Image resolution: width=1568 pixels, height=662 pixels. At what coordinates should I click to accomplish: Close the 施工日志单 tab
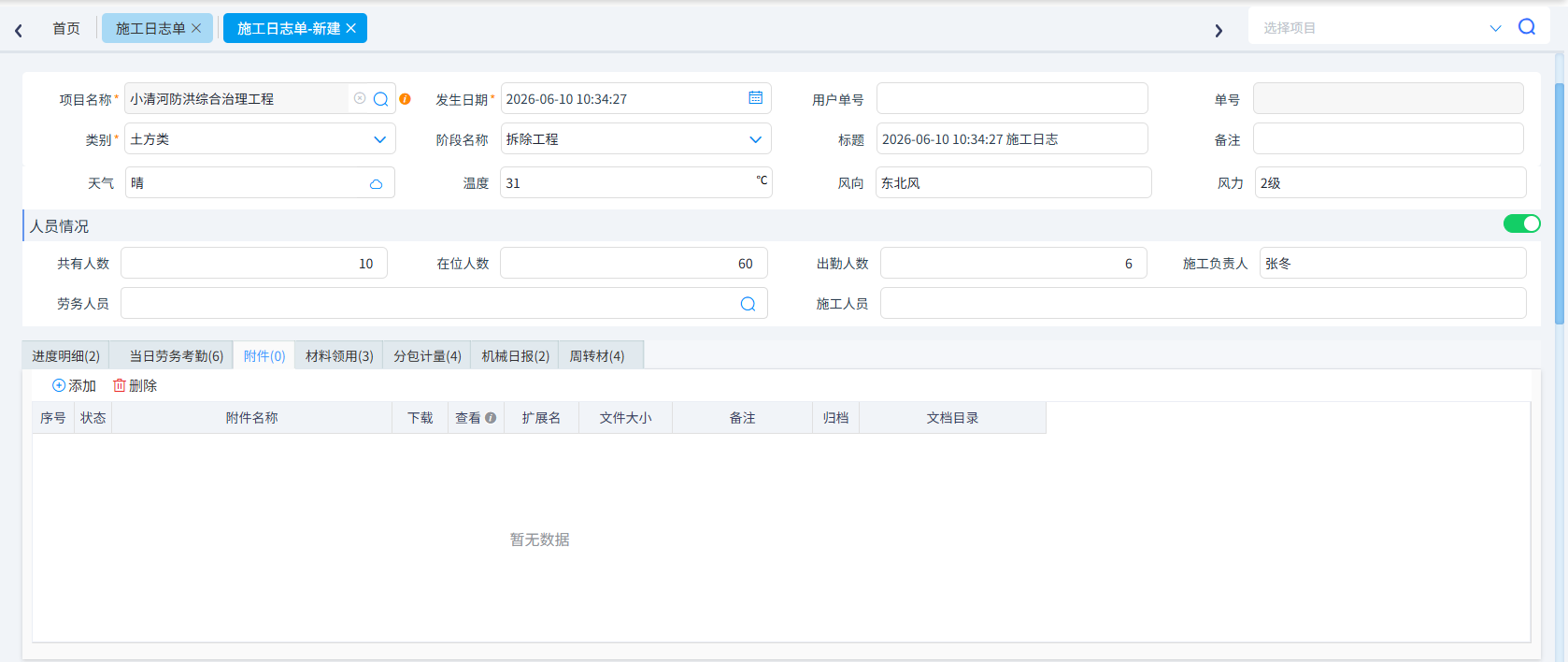coord(196,28)
